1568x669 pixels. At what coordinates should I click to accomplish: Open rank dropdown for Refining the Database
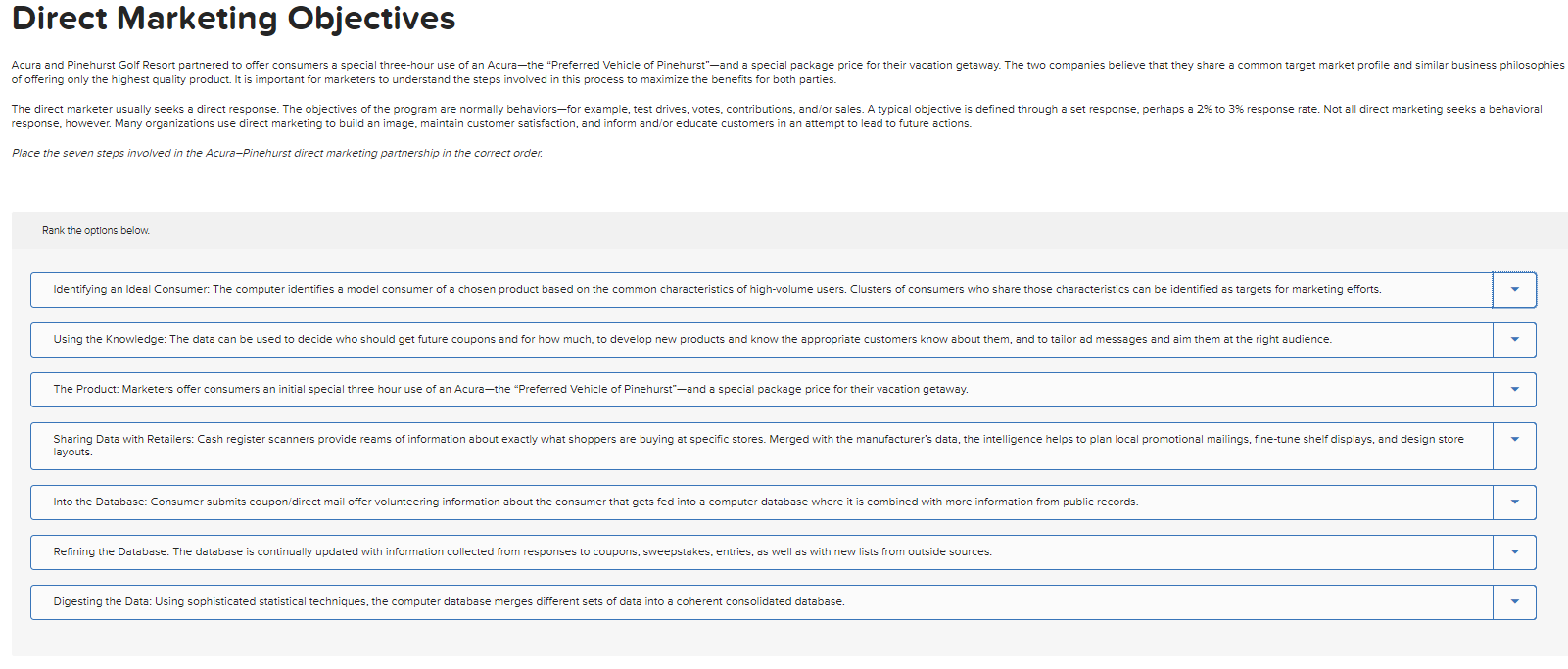click(1514, 552)
